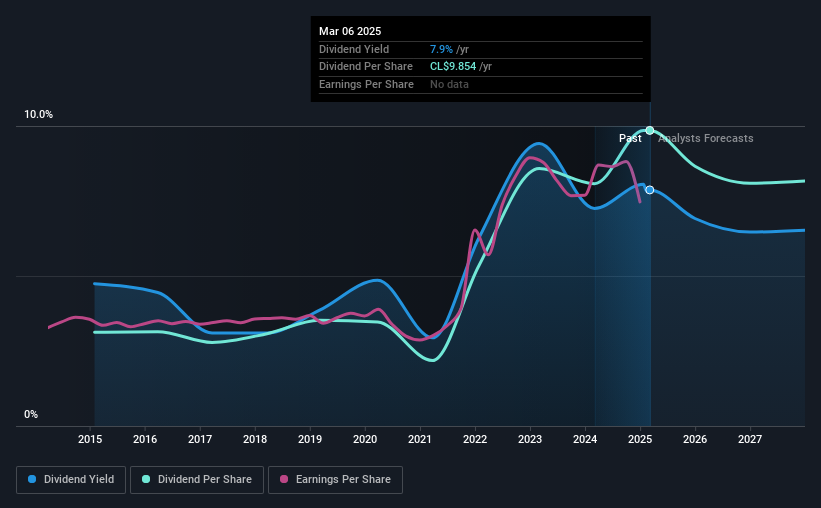Click the 7.9% dividend yield value
The width and height of the screenshot is (821, 508).
(x=441, y=49)
